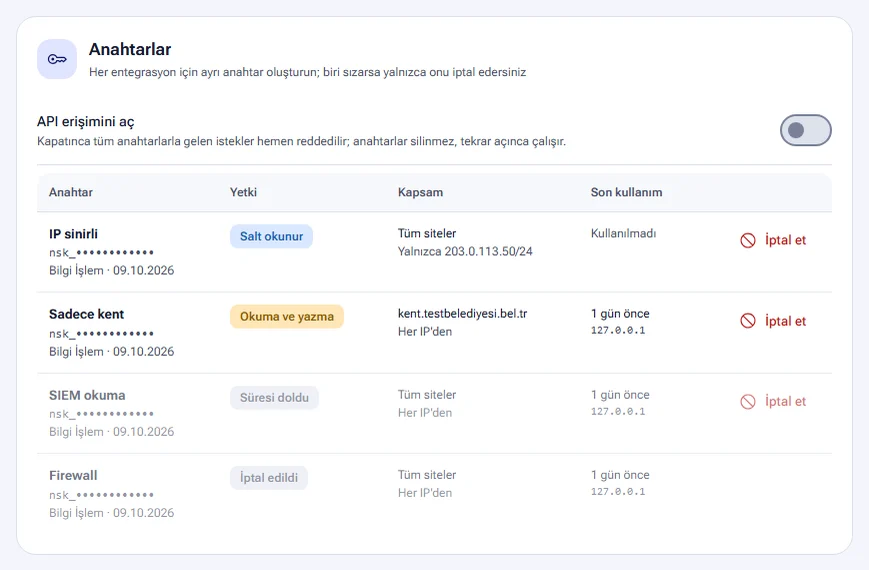Click the Salt okunur badge
869x570 pixels.
(x=272, y=236)
